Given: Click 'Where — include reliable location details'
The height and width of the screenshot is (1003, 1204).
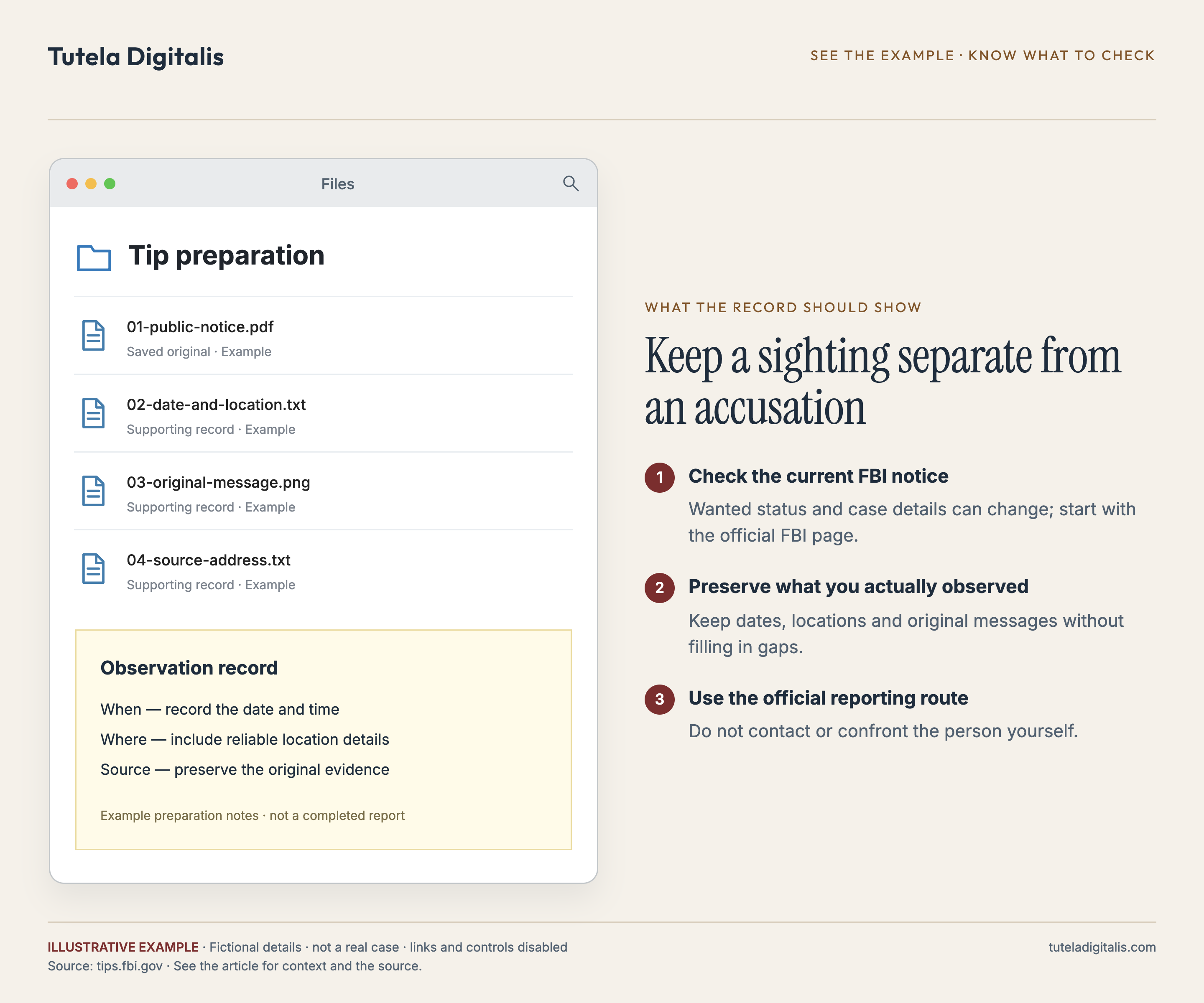Looking at the screenshot, I should (245, 739).
